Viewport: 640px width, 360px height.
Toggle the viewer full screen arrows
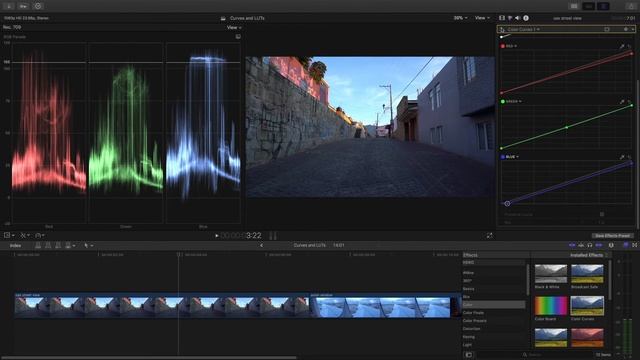point(489,236)
